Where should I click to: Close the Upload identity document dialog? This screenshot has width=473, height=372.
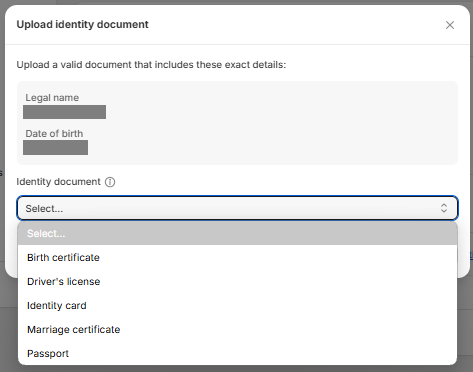[450, 25]
